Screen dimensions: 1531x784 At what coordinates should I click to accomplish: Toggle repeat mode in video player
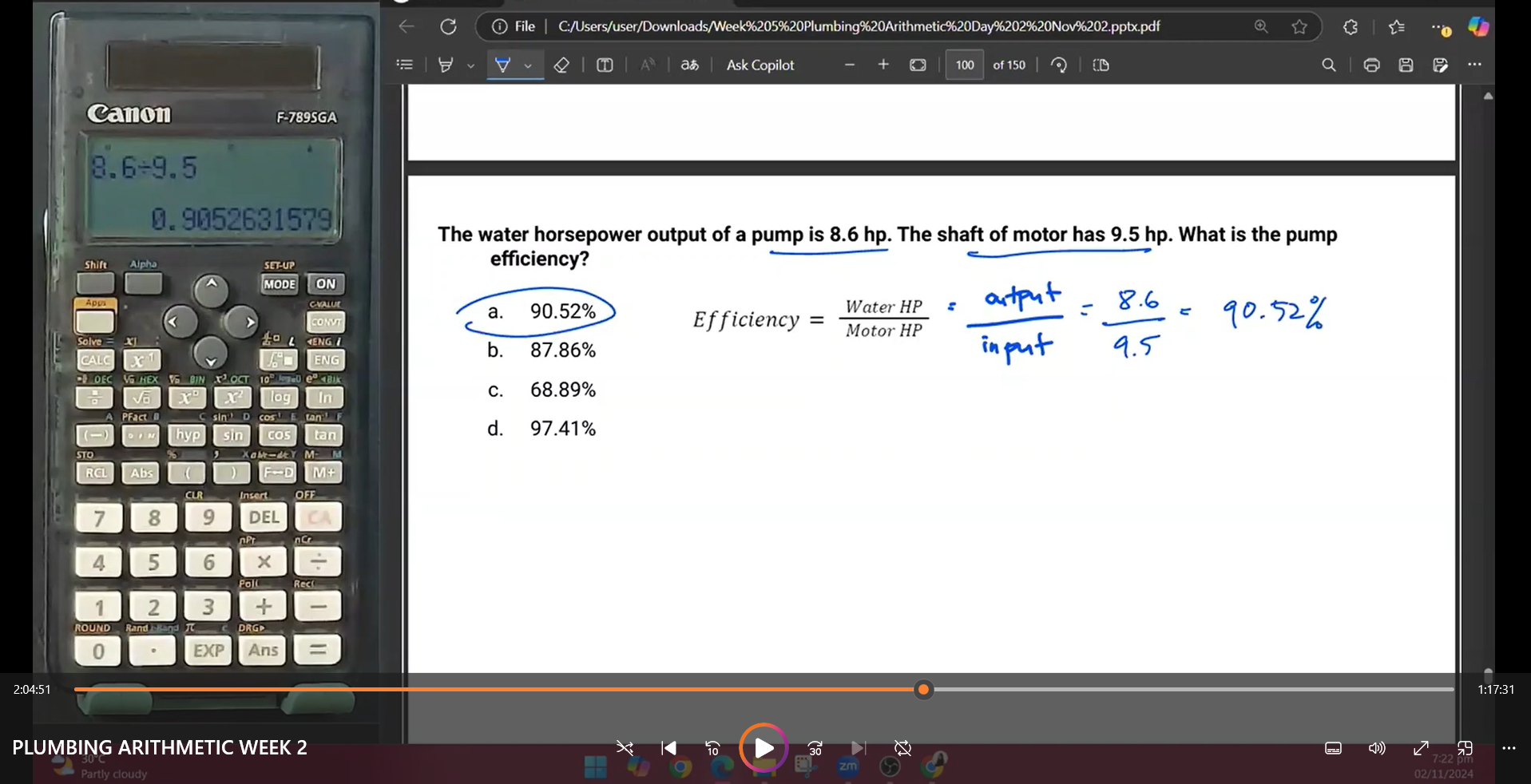pyautogui.click(x=902, y=748)
